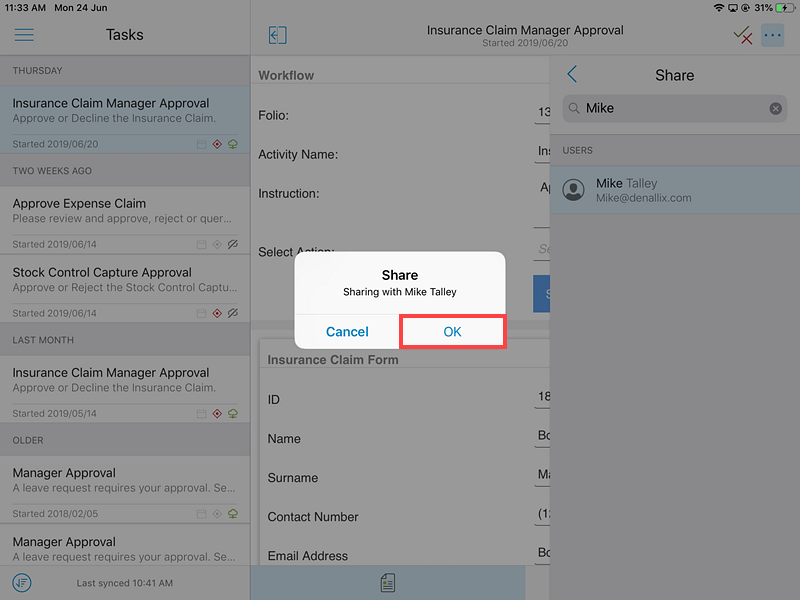The width and height of the screenshot is (800, 600).
Task: Tap the approve/decline check-cross icon
Action: (x=743, y=35)
